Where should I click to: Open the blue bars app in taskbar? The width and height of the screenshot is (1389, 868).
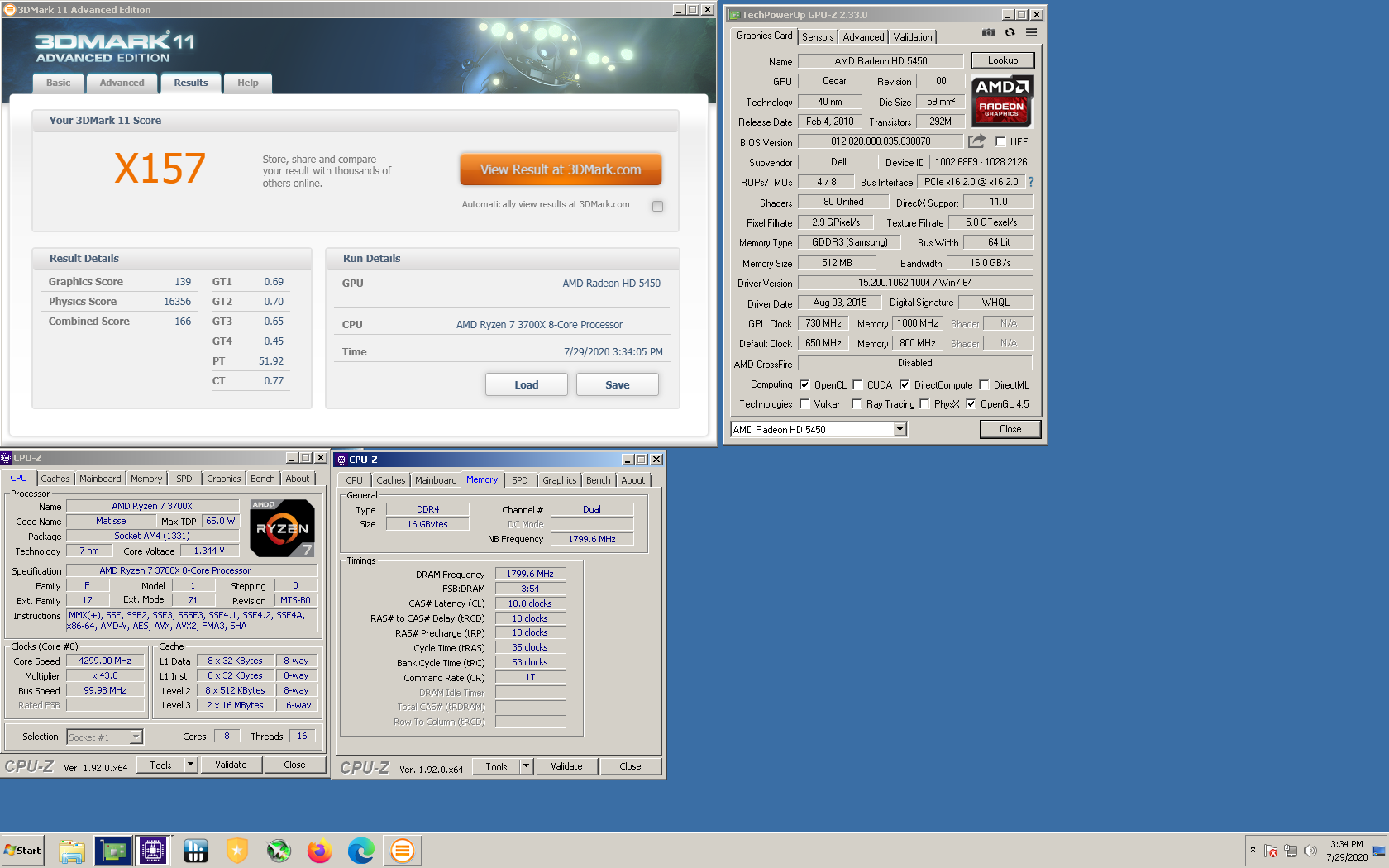(196, 851)
